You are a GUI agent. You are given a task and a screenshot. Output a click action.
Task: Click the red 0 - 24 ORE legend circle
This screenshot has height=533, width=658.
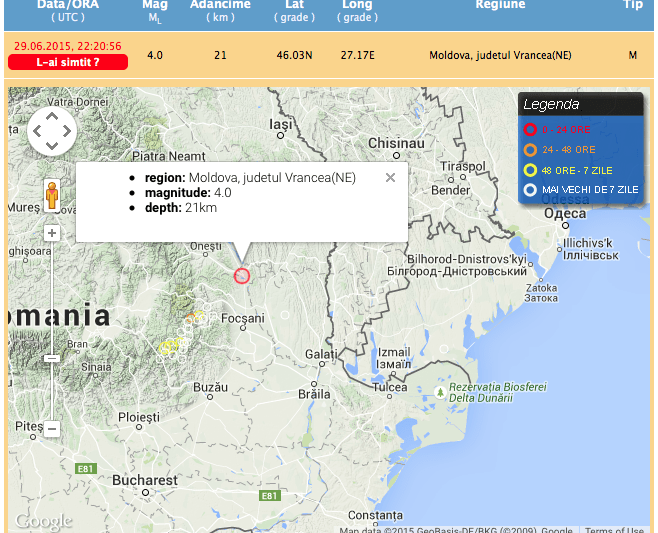coord(530,129)
